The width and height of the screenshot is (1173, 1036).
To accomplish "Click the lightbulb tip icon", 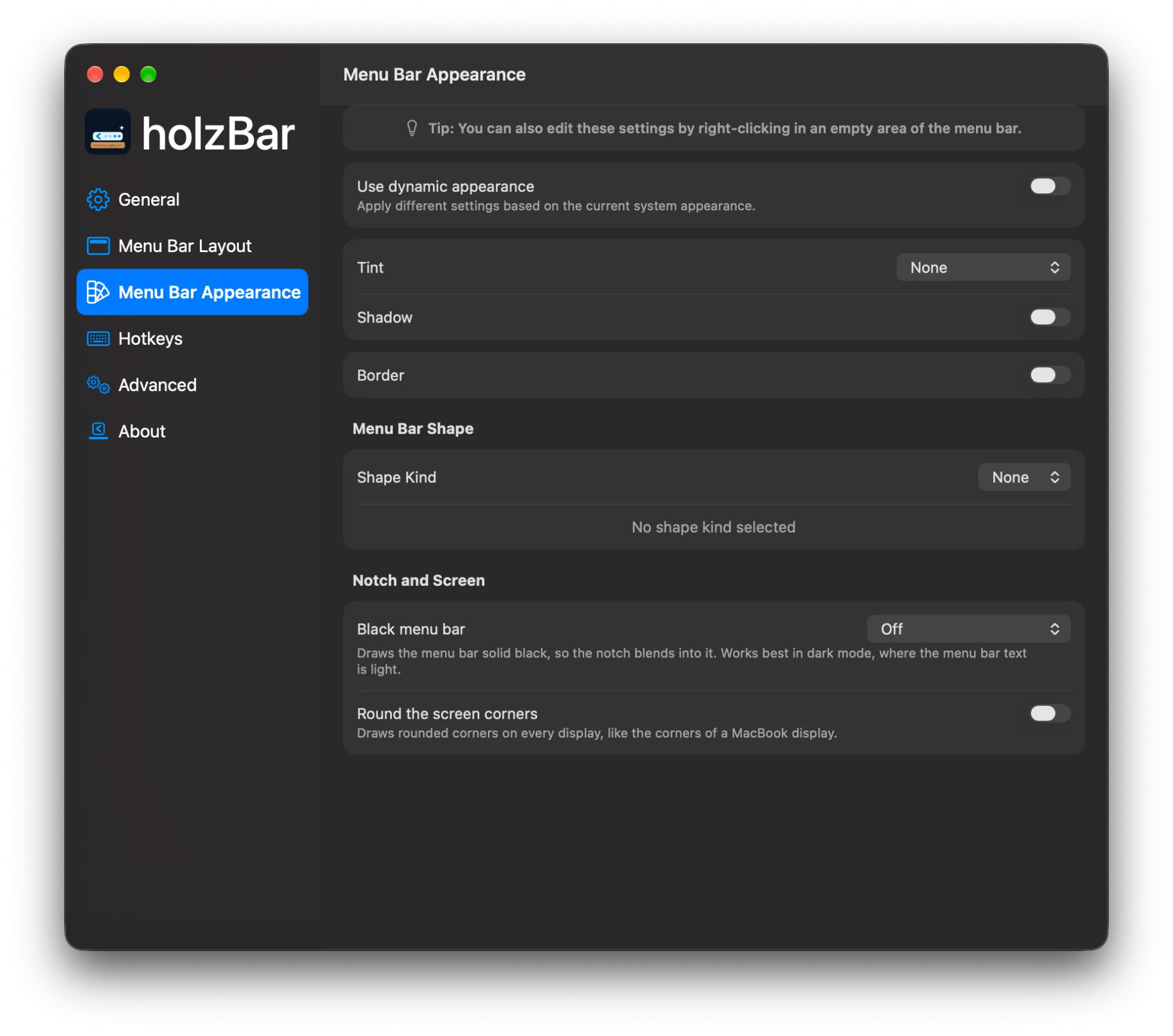I will (x=412, y=128).
